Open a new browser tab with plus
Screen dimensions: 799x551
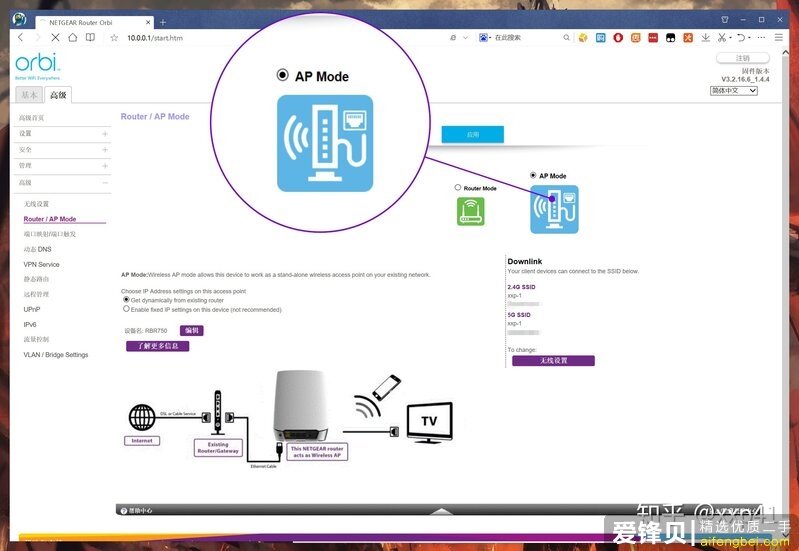click(x=163, y=22)
